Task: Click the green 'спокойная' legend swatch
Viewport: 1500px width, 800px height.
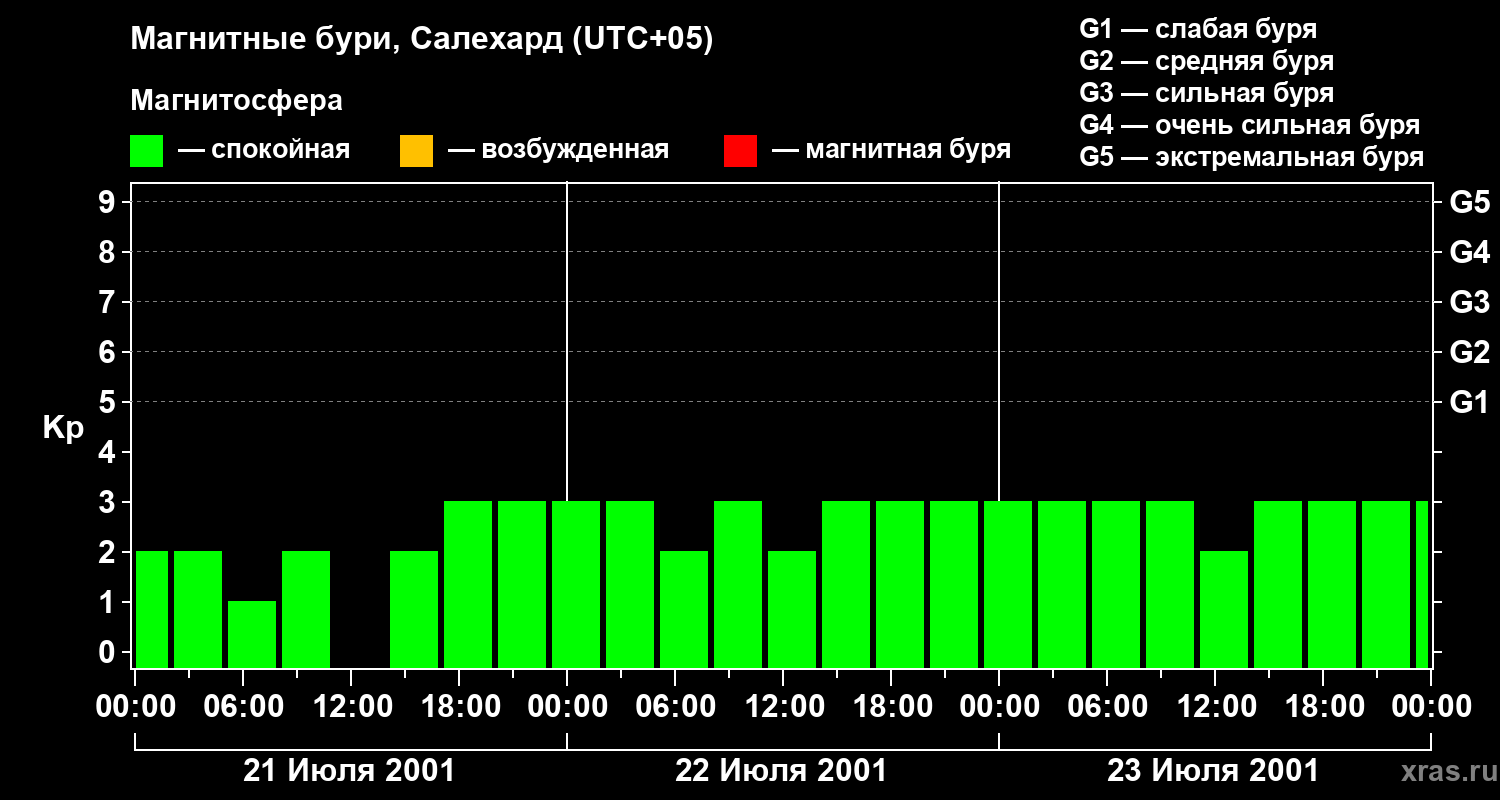Action: pos(147,151)
